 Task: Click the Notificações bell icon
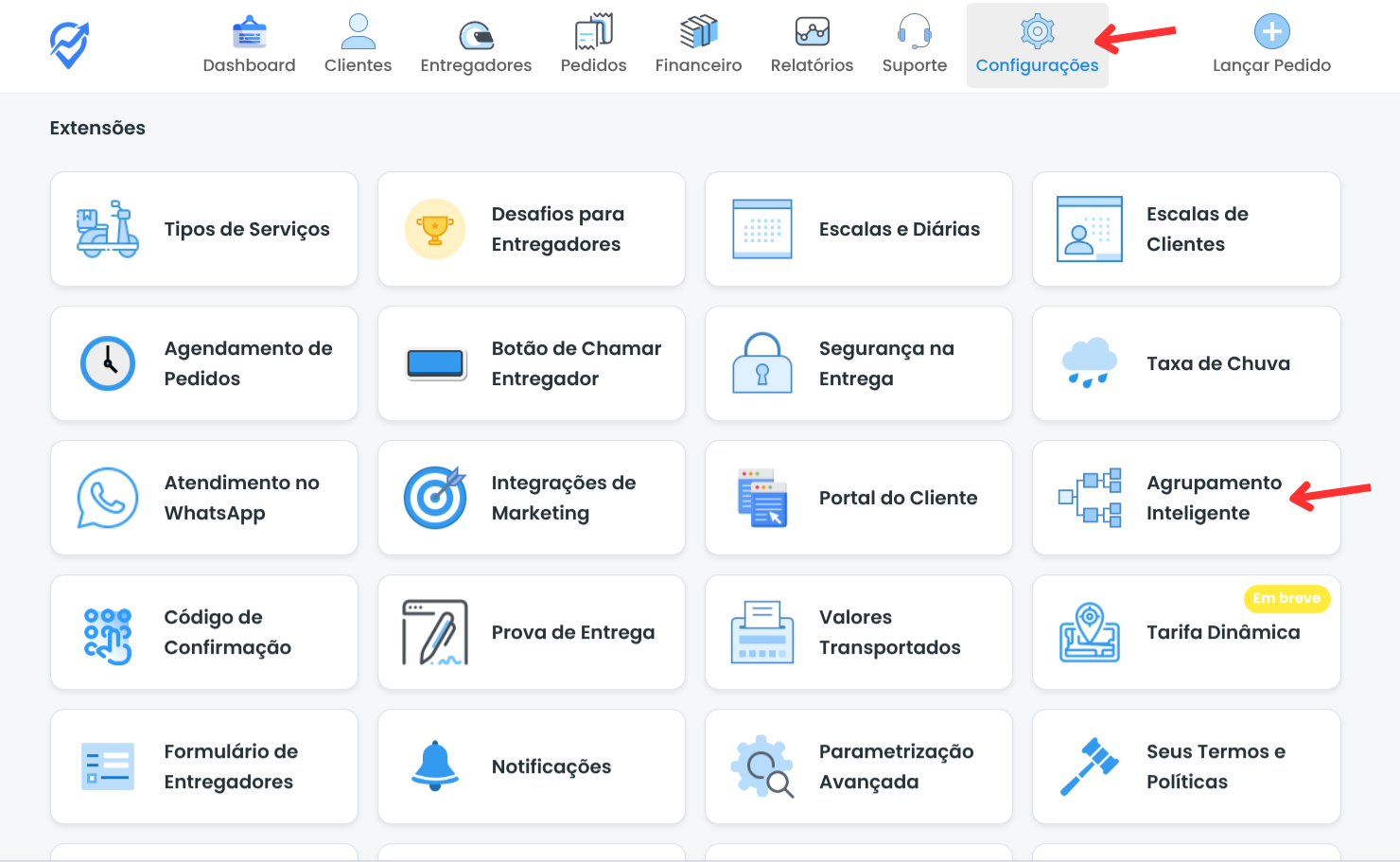(x=435, y=765)
